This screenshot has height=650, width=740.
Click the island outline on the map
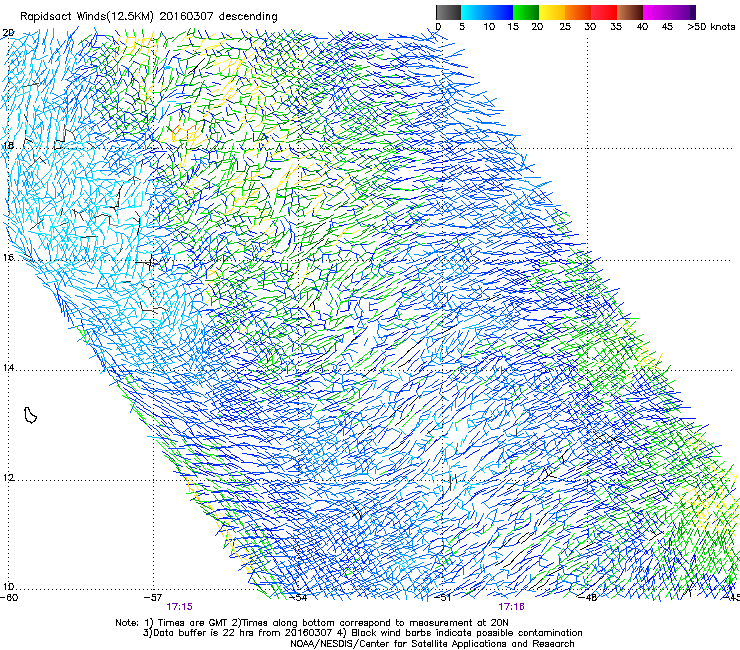pyautogui.click(x=30, y=415)
